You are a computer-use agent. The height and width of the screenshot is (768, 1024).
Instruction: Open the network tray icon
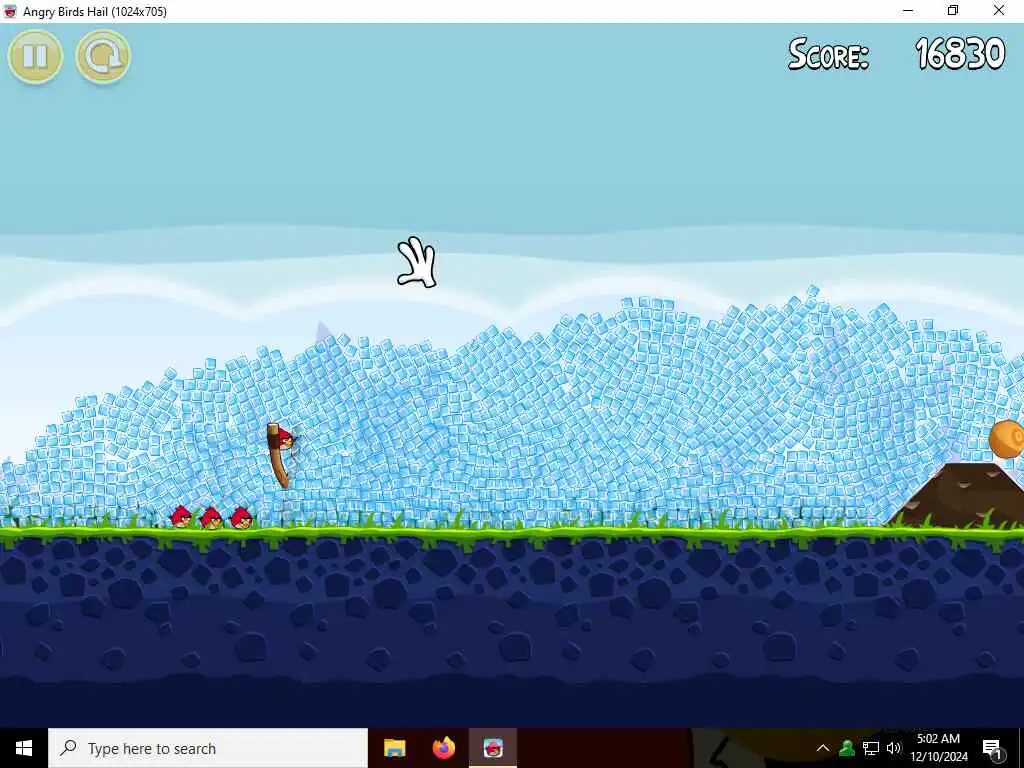[871, 748]
